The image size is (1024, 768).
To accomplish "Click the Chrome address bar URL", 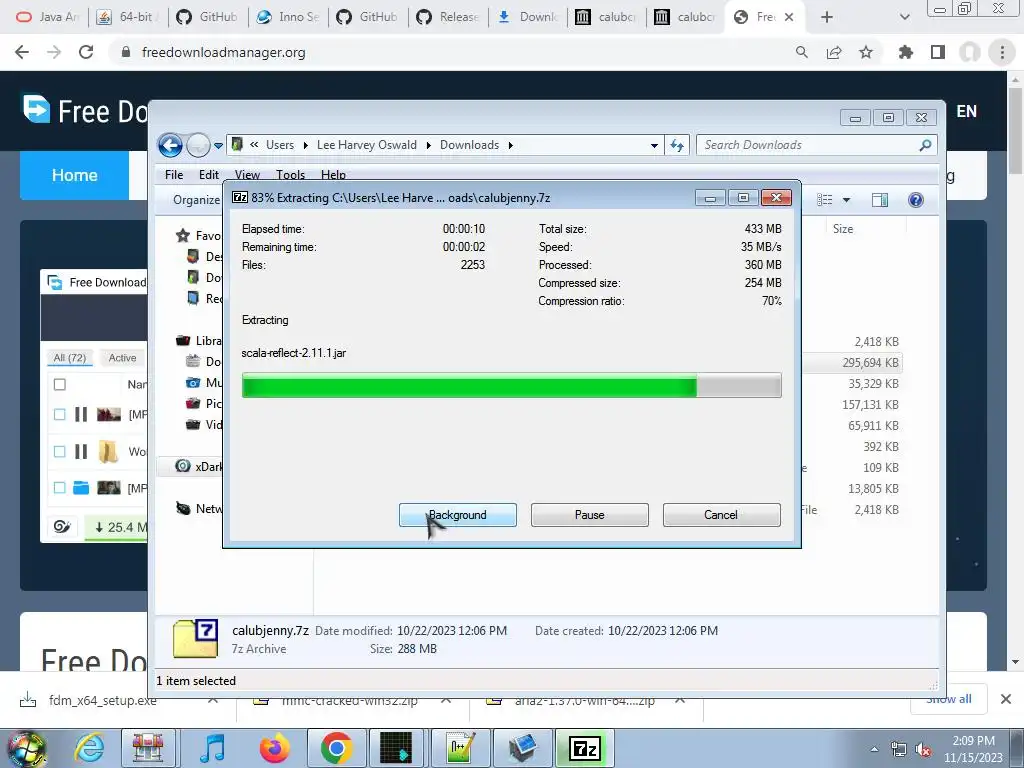I will tap(223, 52).
